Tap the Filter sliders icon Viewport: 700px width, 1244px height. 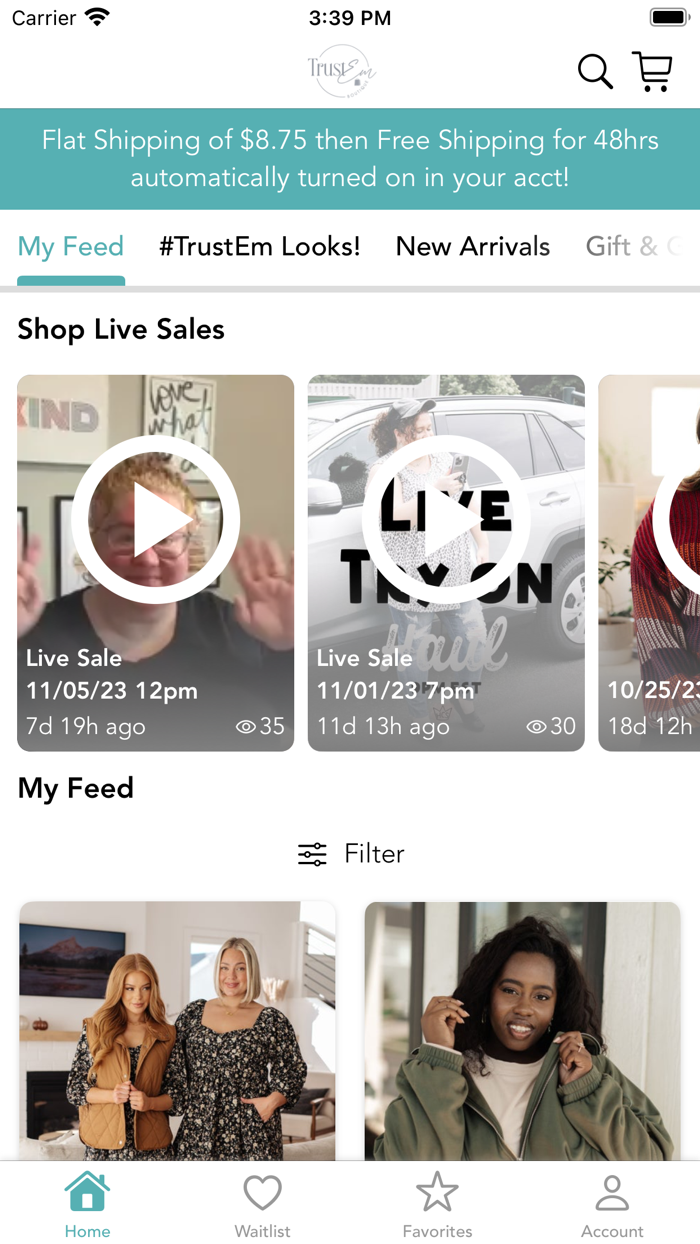(x=312, y=854)
